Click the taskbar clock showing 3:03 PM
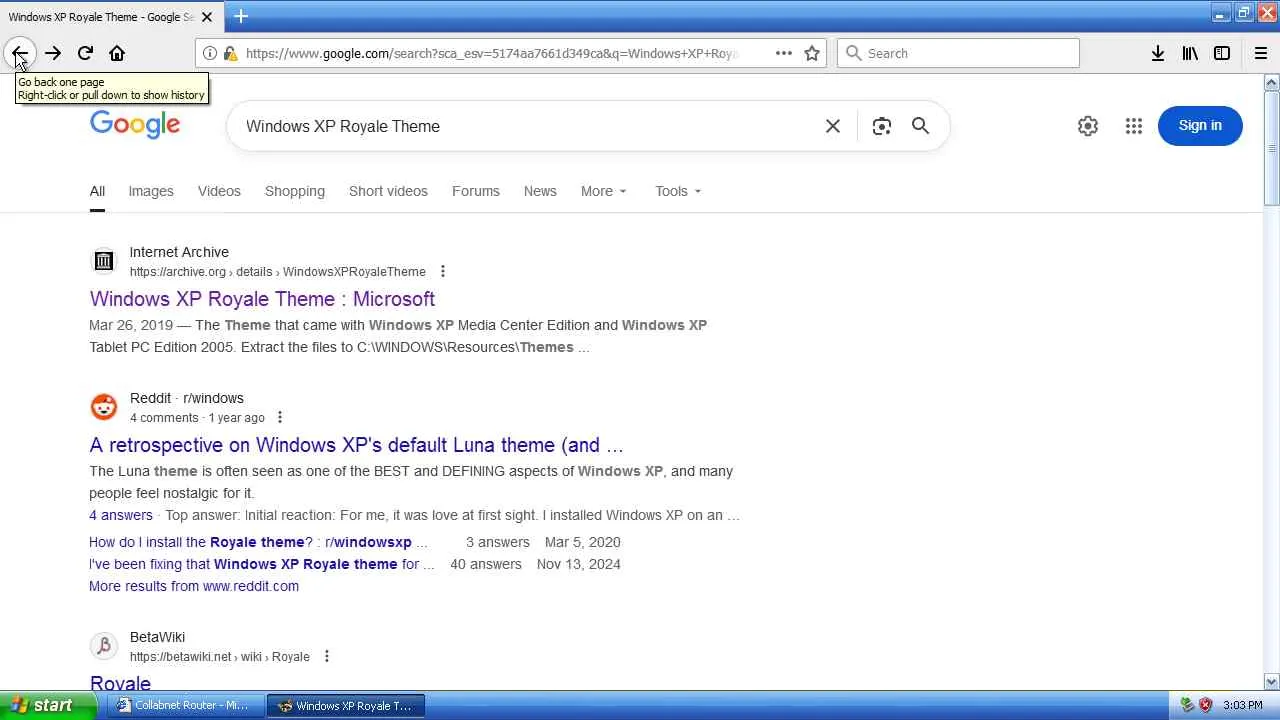This screenshot has height=720, width=1280. tap(1243, 705)
